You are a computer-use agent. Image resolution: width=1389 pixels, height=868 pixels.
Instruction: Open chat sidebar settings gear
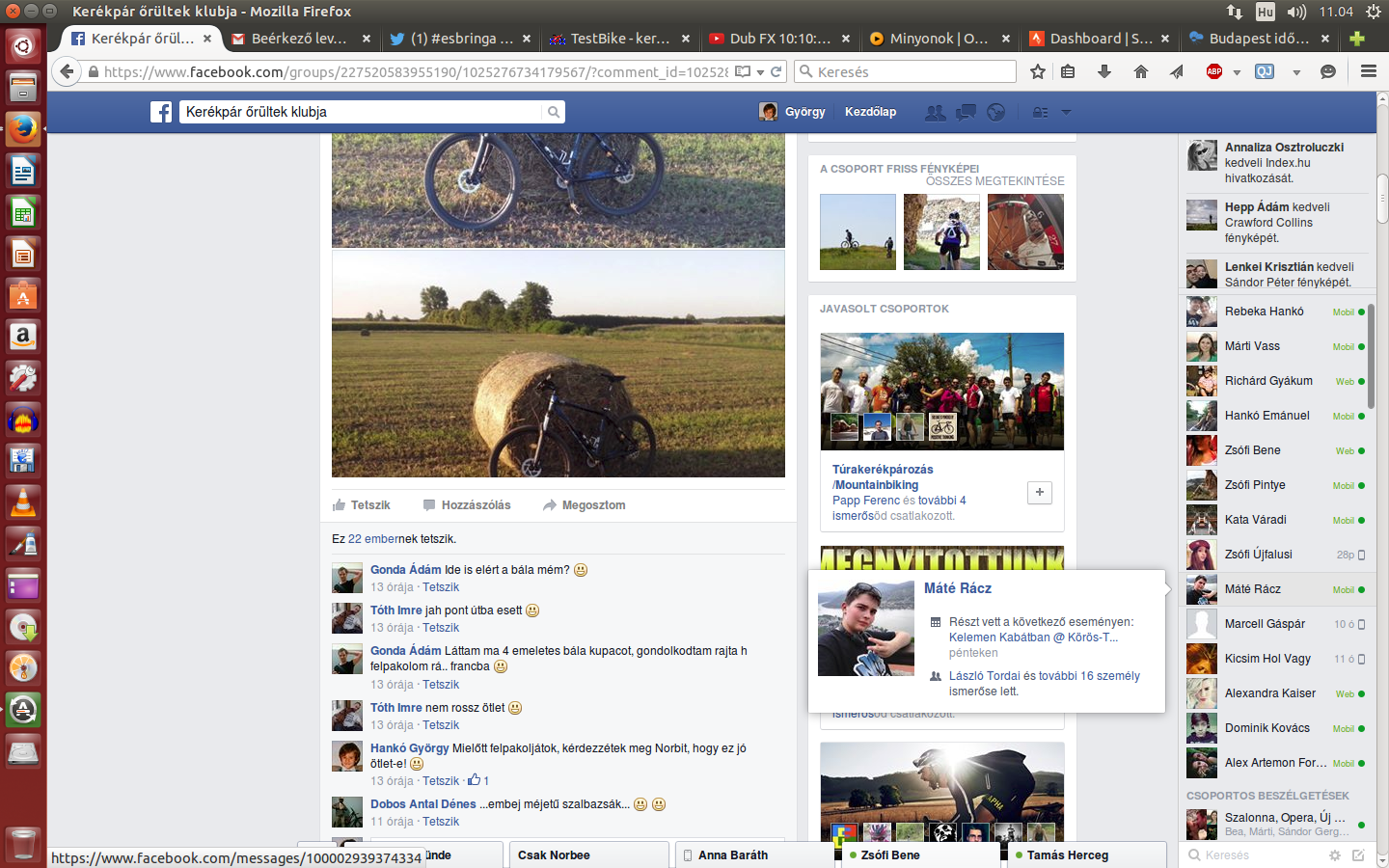(1335, 855)
